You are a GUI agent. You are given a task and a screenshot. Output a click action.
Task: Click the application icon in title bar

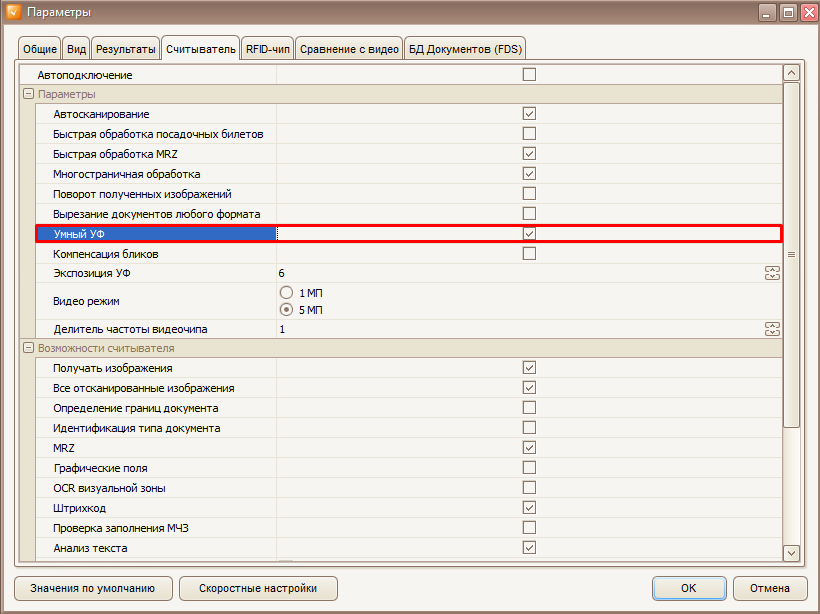tap(14, 12)
